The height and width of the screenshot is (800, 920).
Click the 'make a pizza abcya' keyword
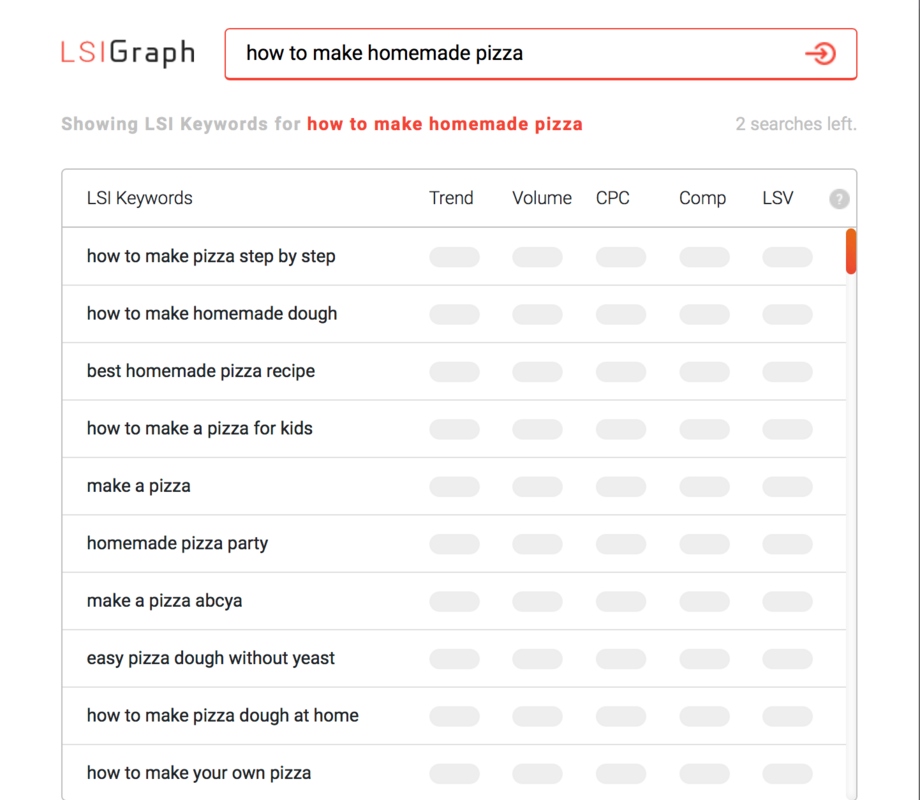(165, 601)
